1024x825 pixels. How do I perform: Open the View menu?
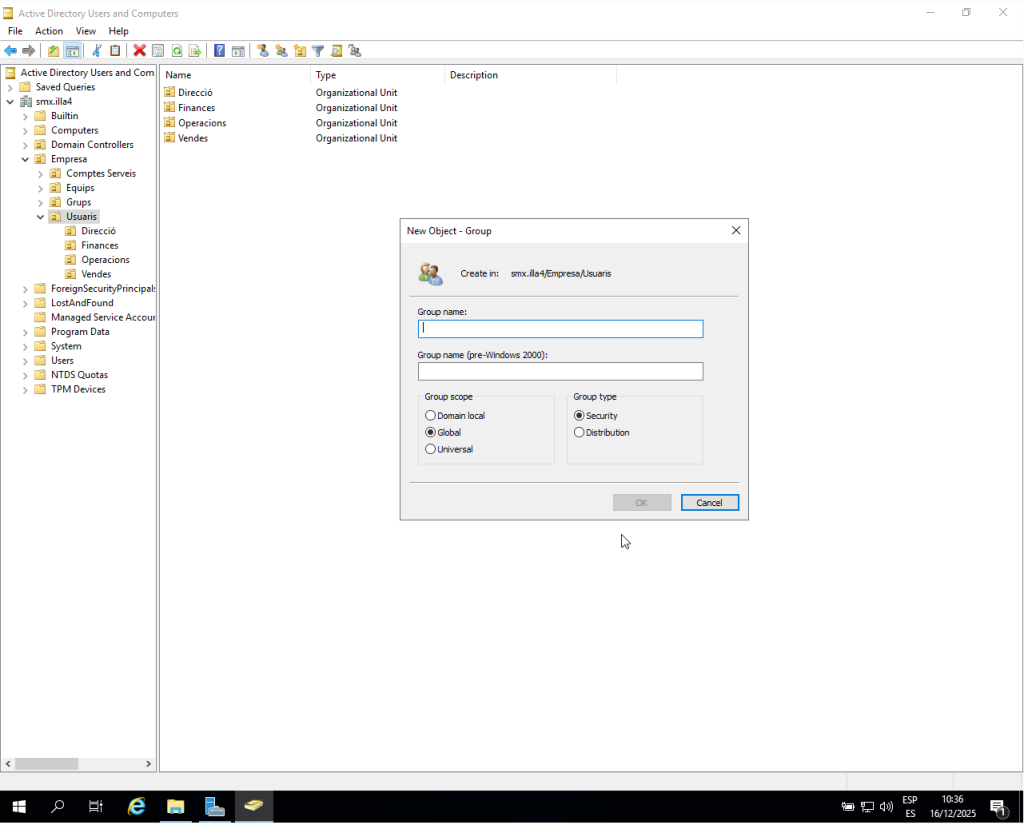(86, 31)
